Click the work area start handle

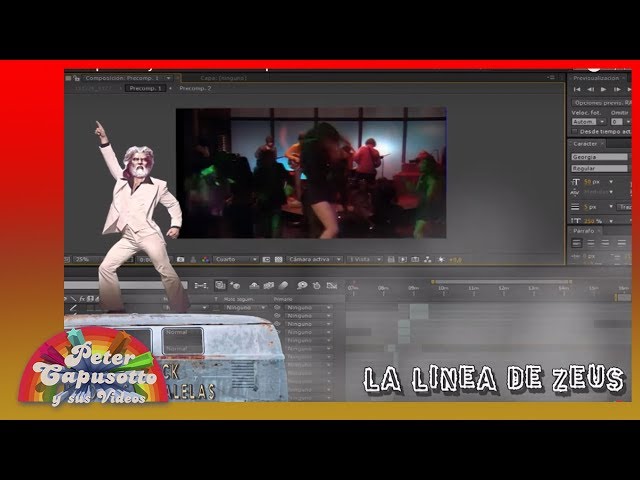coord(433,282)
